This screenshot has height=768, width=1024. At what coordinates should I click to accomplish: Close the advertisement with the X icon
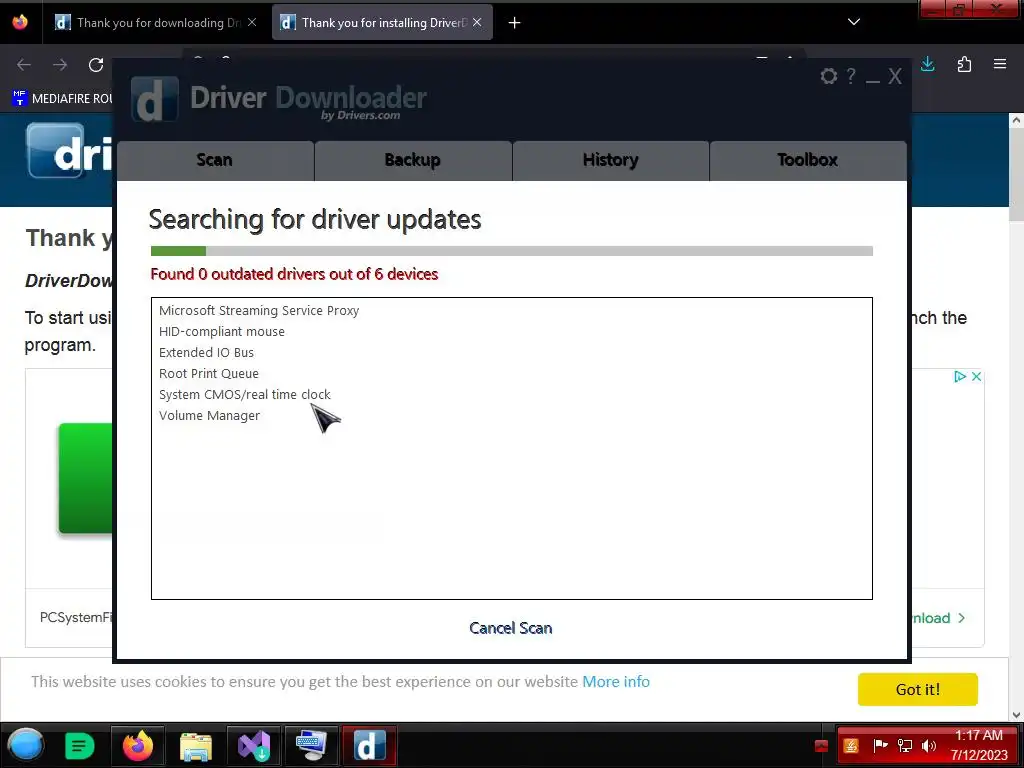(x=976, y=376)
